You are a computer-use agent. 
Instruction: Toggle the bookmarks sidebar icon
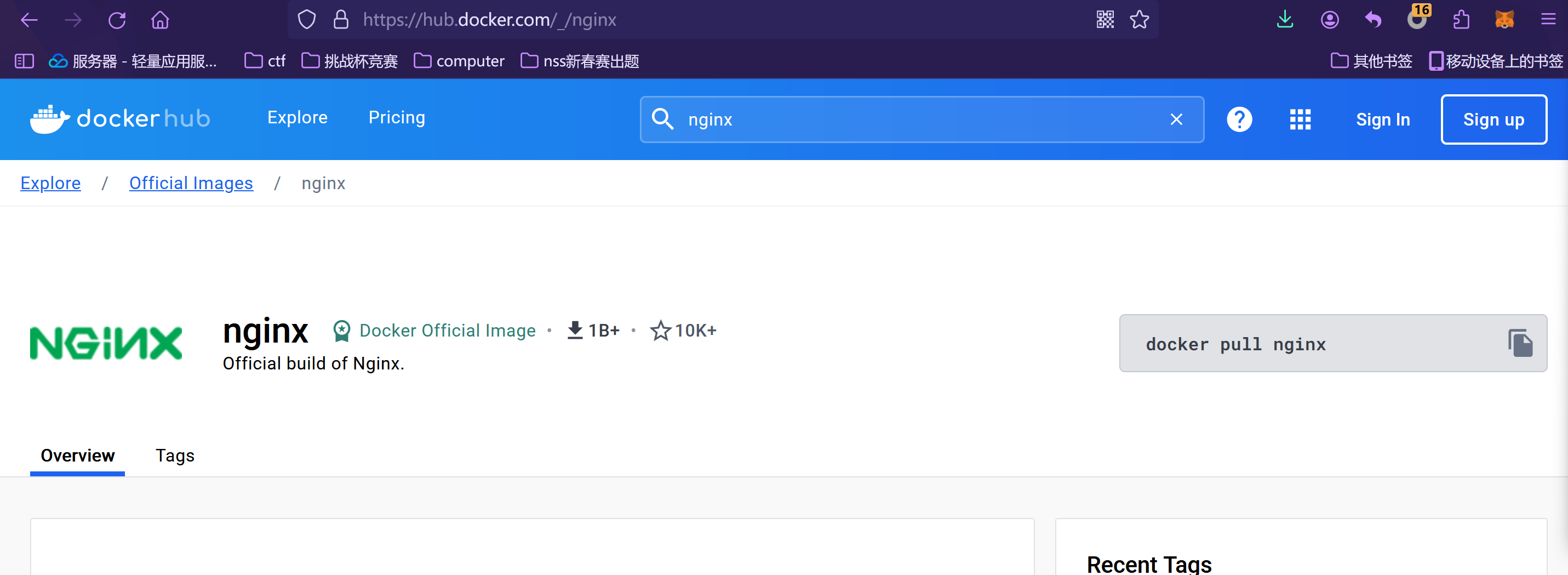click(x=24, y=61)
